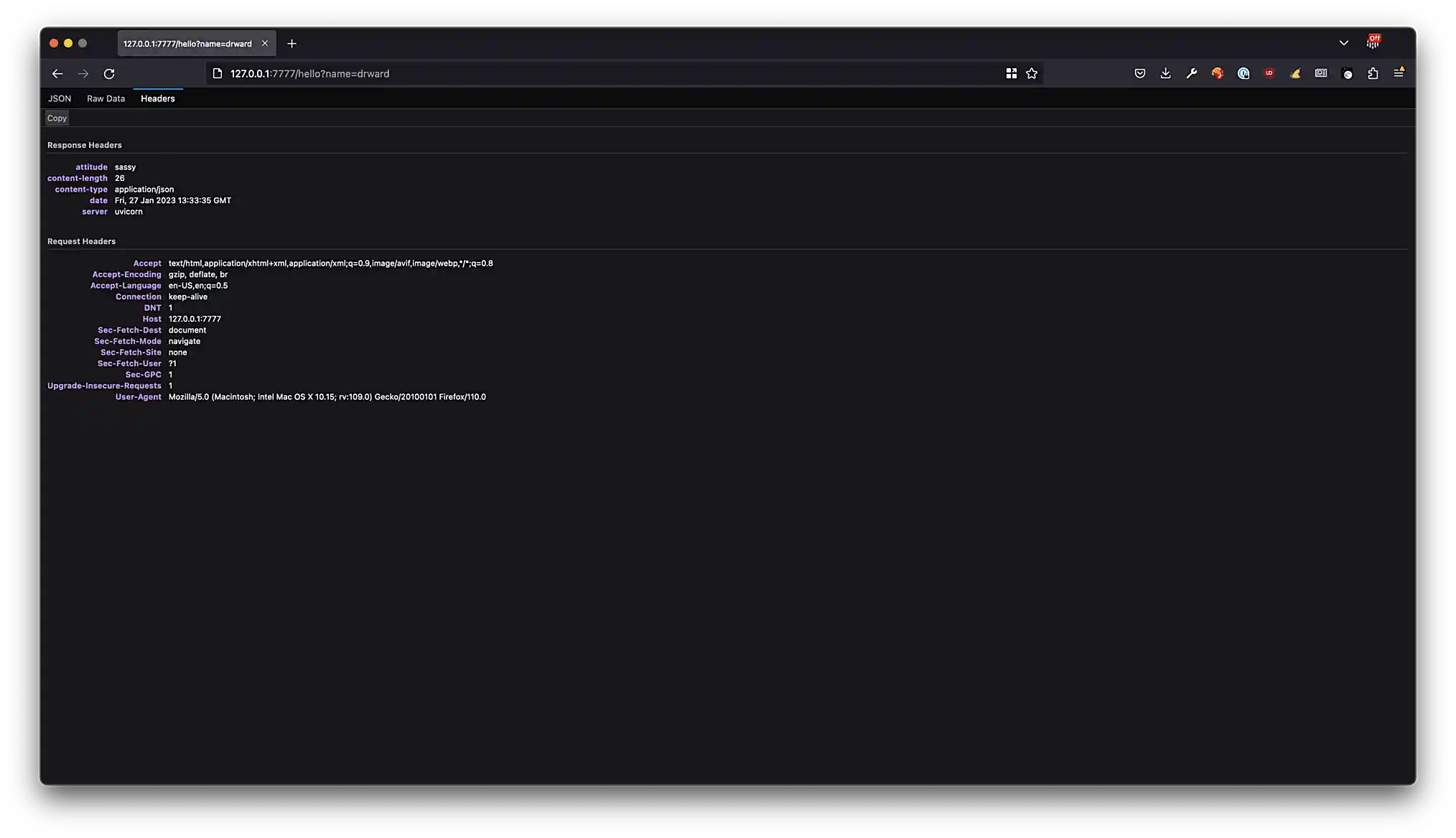
Task: Click the feather-duster extension icon
Action: pyautogui.click(x=1295, y=73)
